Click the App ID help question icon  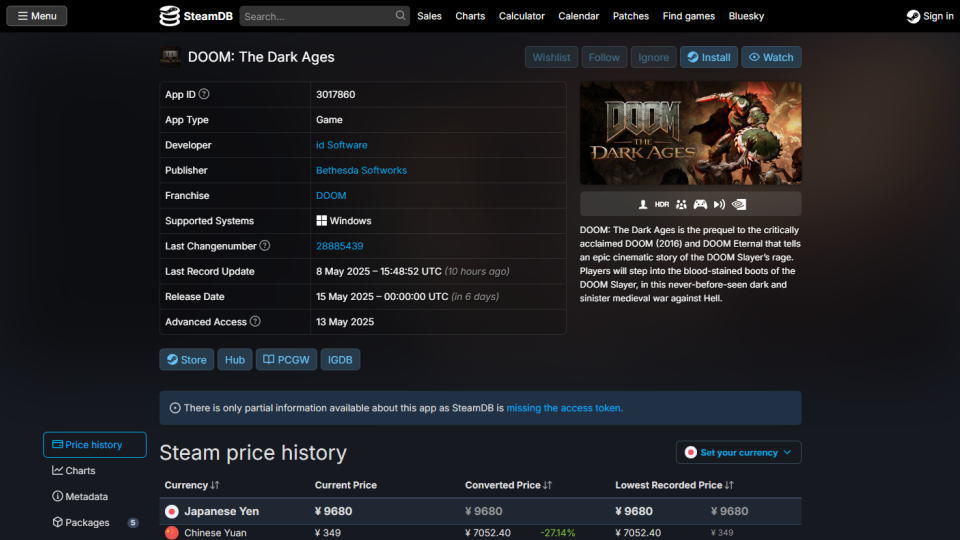[x=204, y=94]
